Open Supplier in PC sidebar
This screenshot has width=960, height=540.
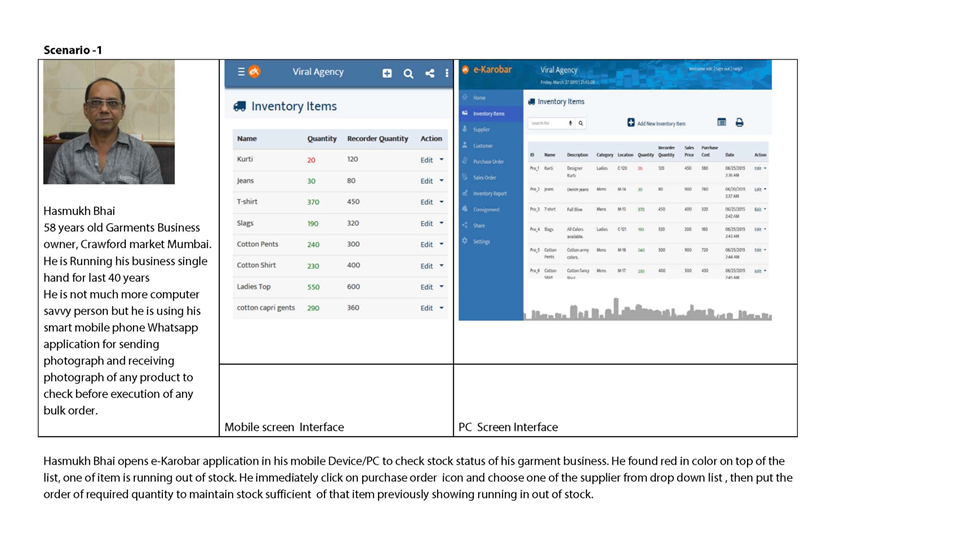click(x=481, y=129)
